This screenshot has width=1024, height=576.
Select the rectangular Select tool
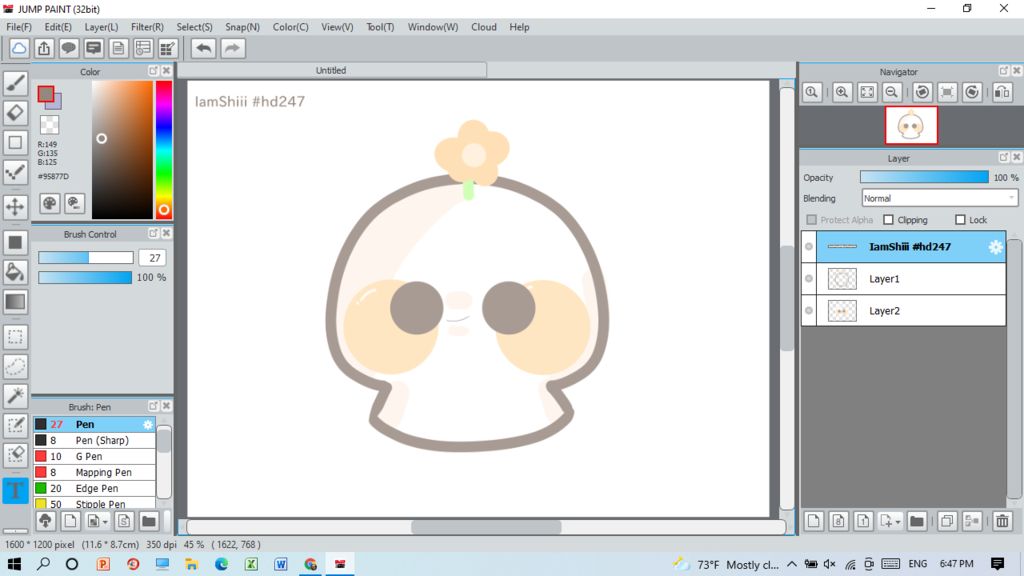tap(15, 337)
